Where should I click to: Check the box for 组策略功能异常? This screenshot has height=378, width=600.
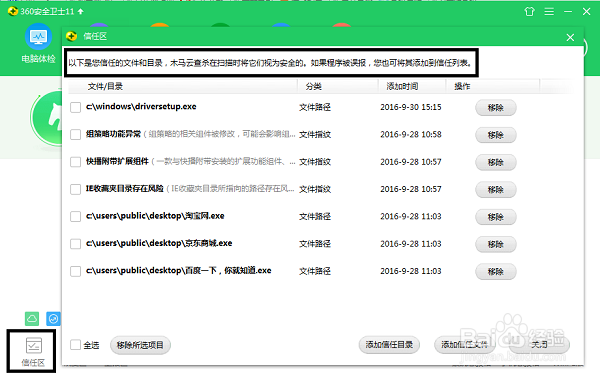click(x=75, y=135)
